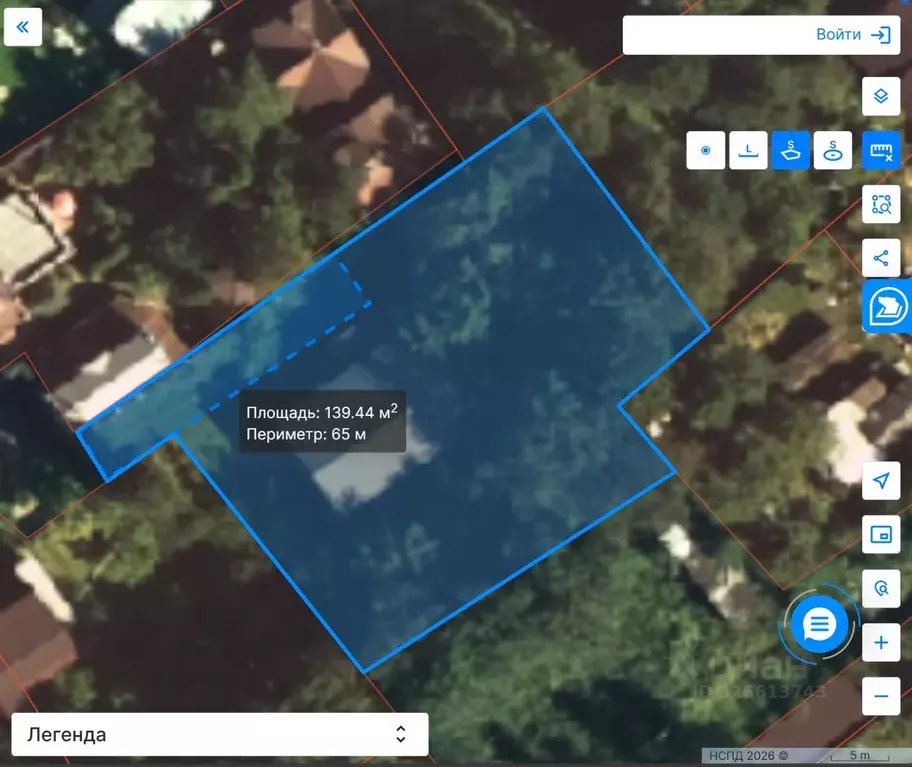
Task: Switch to circle area measurement mode
Action: click(x=833, y=151)
